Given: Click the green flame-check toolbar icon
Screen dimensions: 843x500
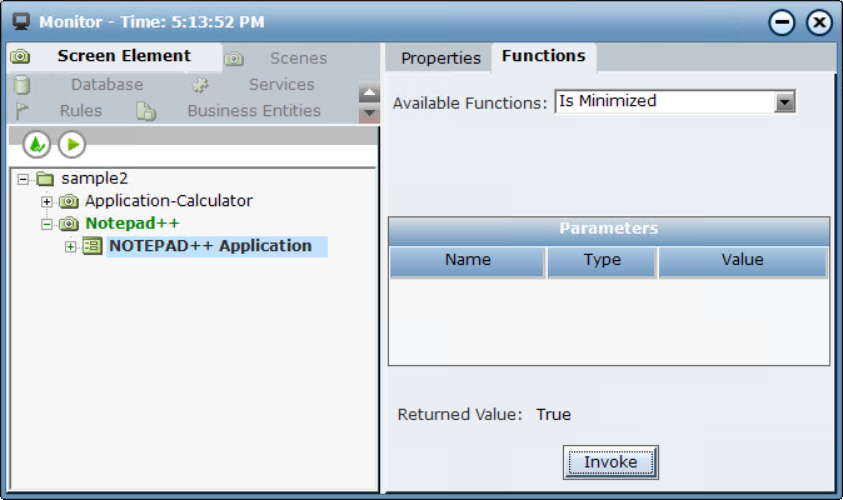Looking at the screenshot, I should click(x=37, y=145).
